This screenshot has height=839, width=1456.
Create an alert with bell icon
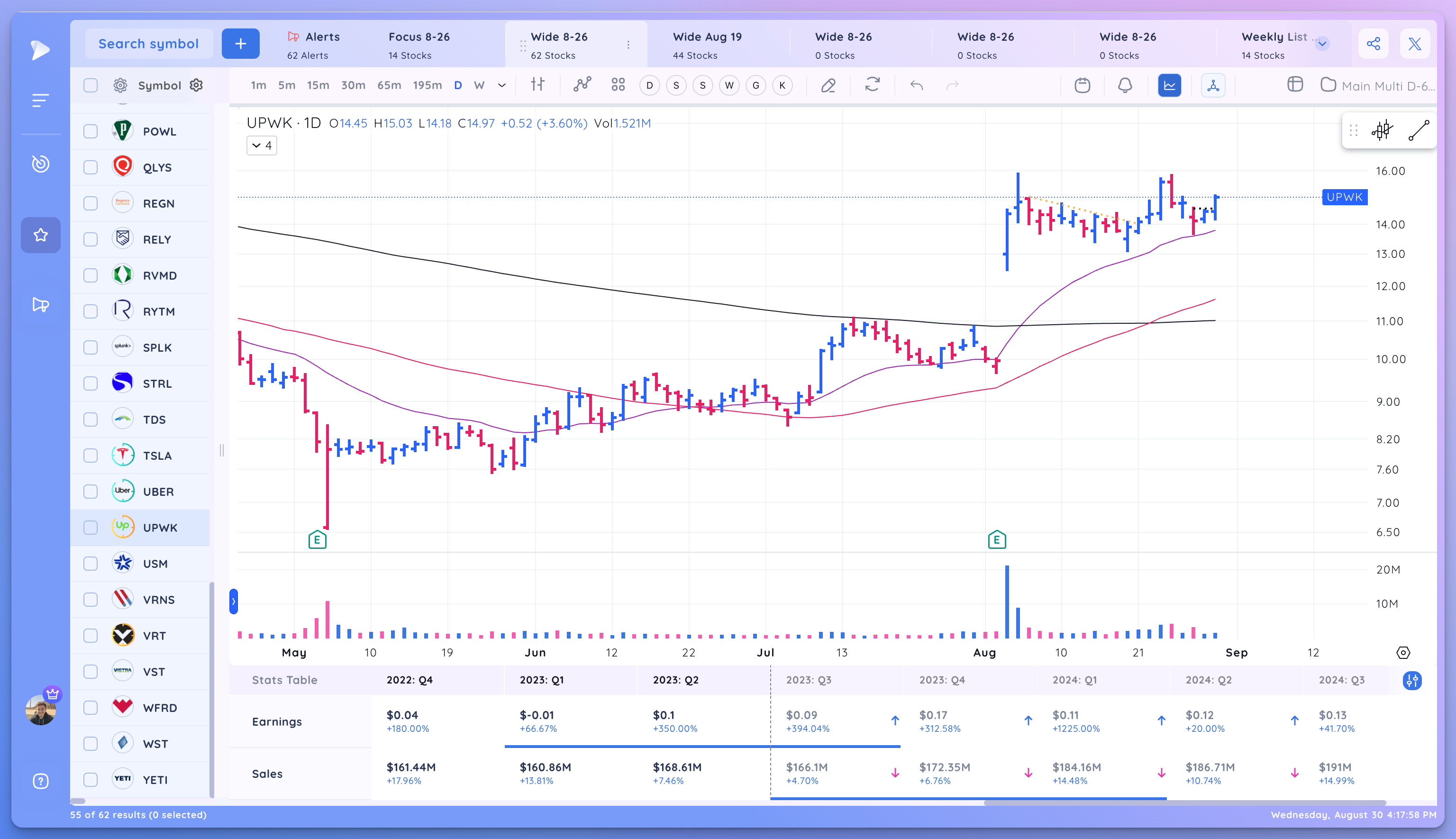point(1125,85)
